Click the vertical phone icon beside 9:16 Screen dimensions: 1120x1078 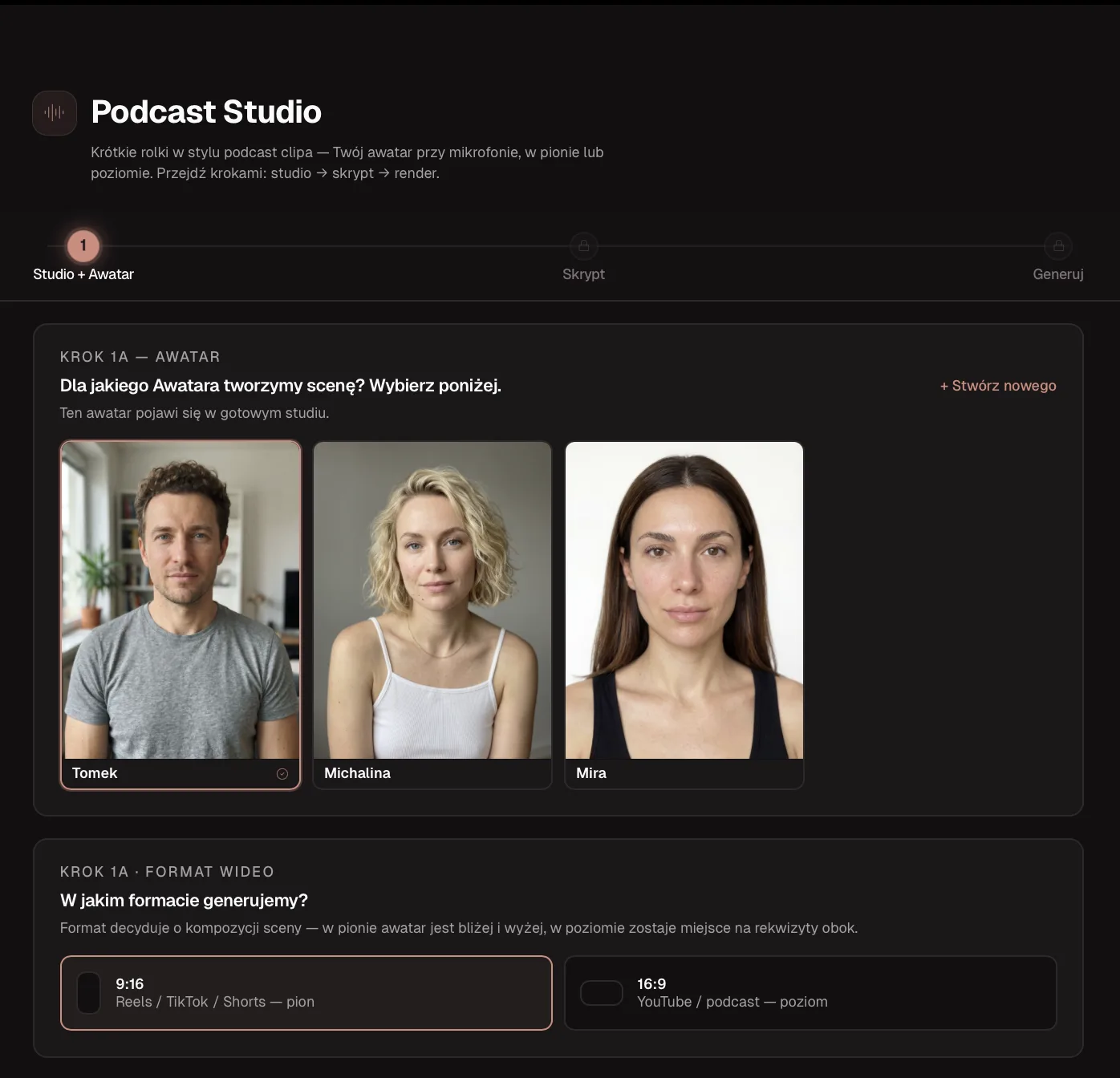[88, 993]
